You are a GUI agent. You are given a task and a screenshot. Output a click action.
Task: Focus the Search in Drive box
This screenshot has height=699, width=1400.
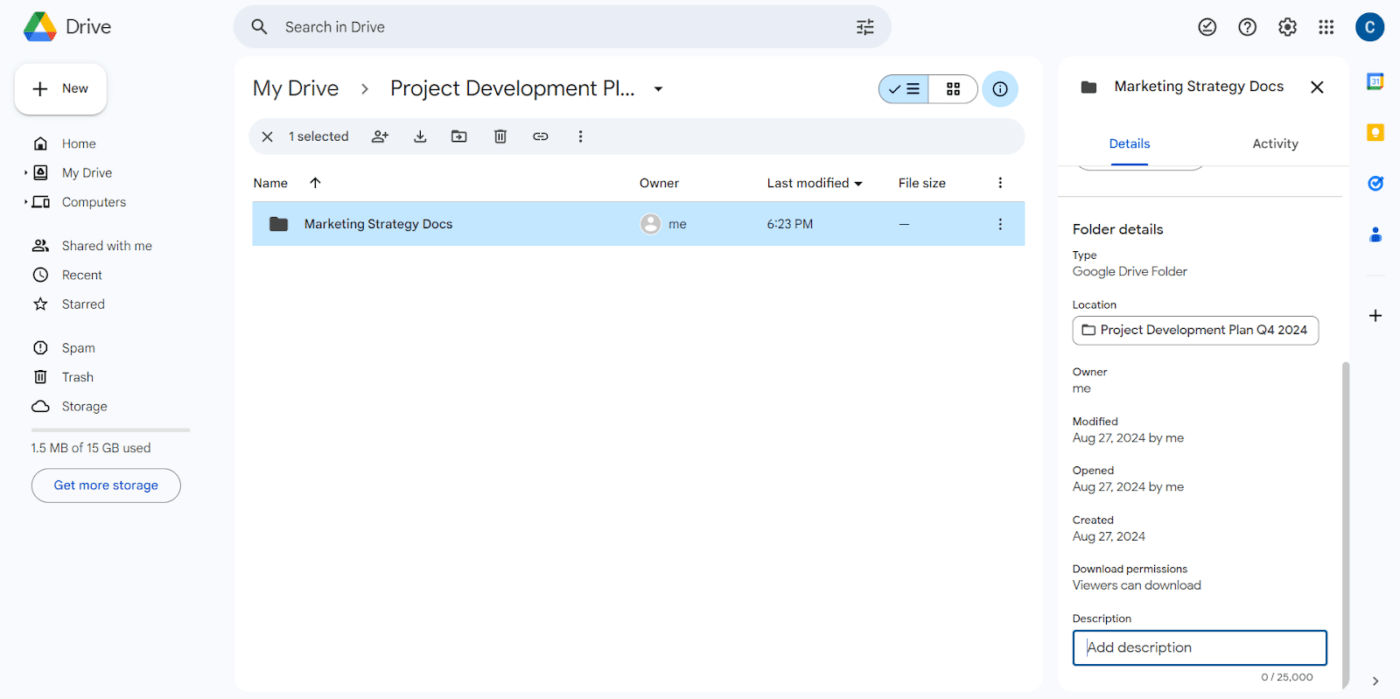pos(562,27)
